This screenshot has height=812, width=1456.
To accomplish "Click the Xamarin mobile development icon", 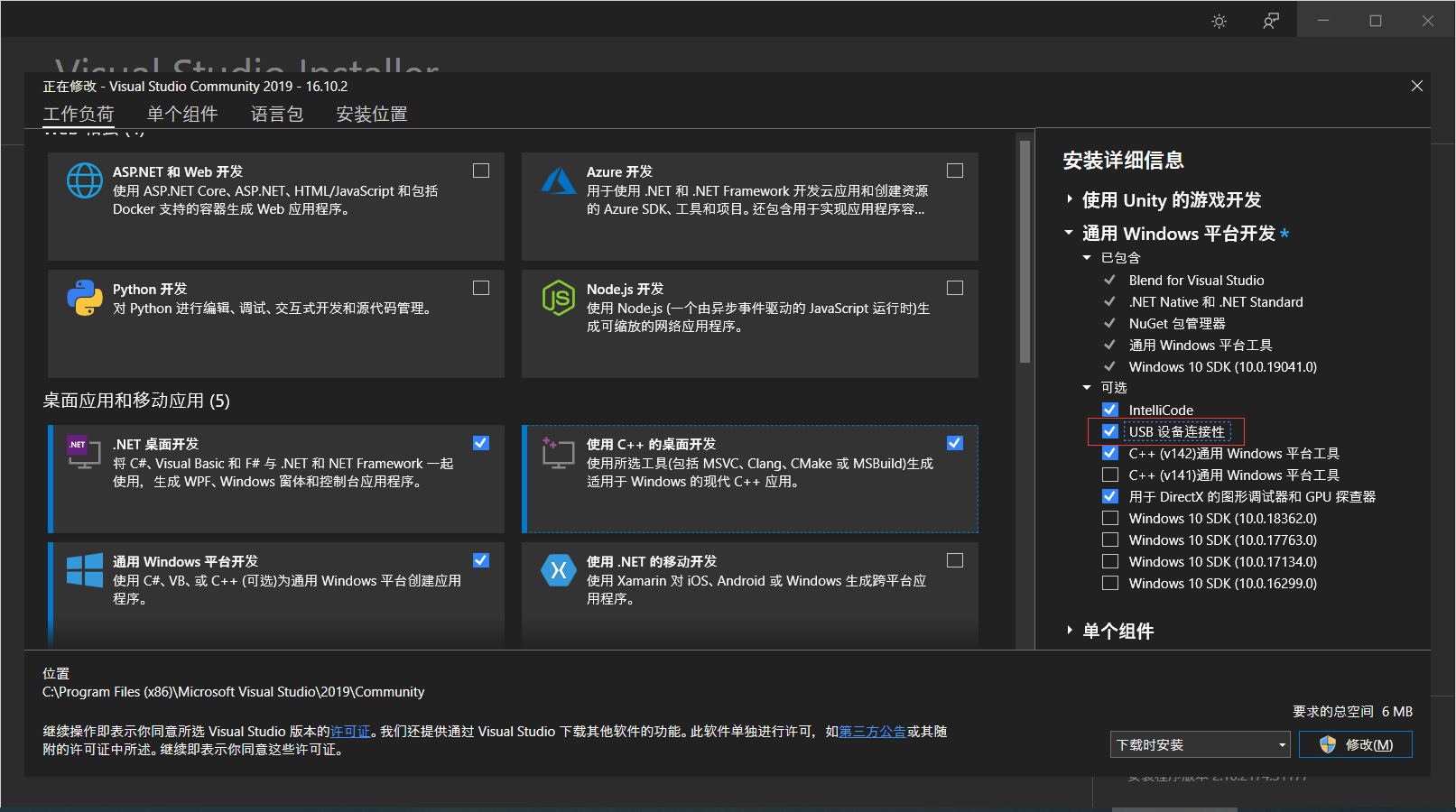I will (x=559, y=570).
